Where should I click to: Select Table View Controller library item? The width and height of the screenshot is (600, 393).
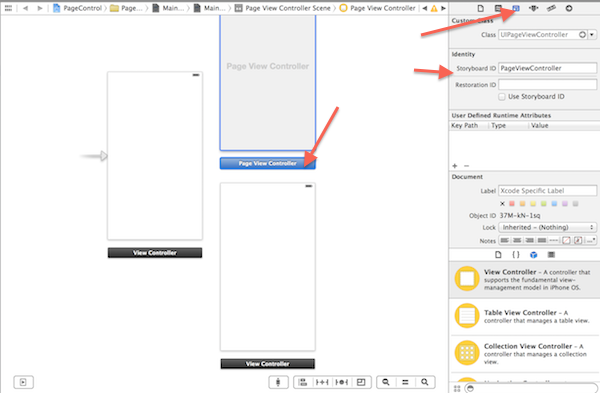tap(524, 316)
